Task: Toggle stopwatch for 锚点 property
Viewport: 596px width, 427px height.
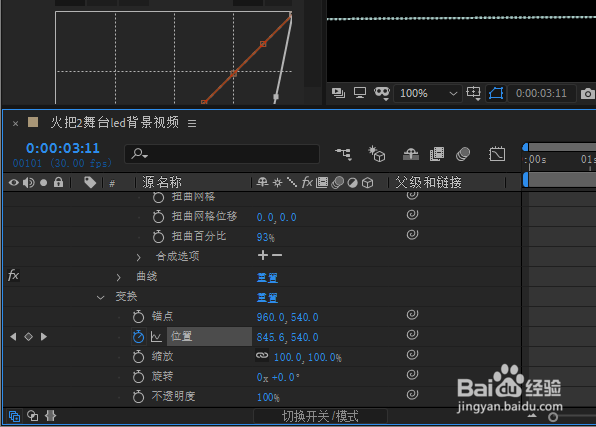Action: [x=138, y=316]
